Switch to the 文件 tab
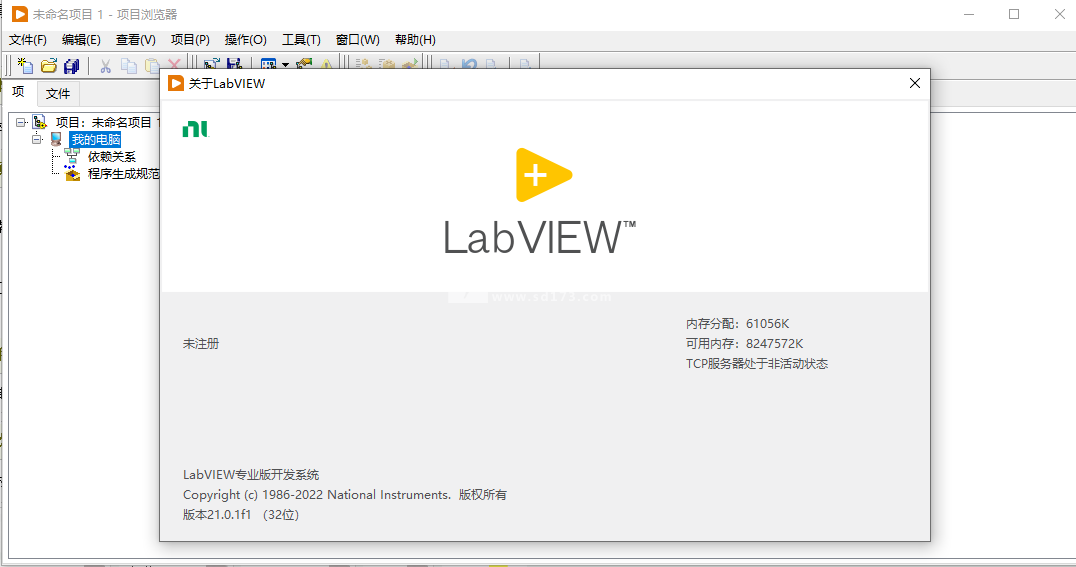1076x567 pixels. click(x=58, y=93)
